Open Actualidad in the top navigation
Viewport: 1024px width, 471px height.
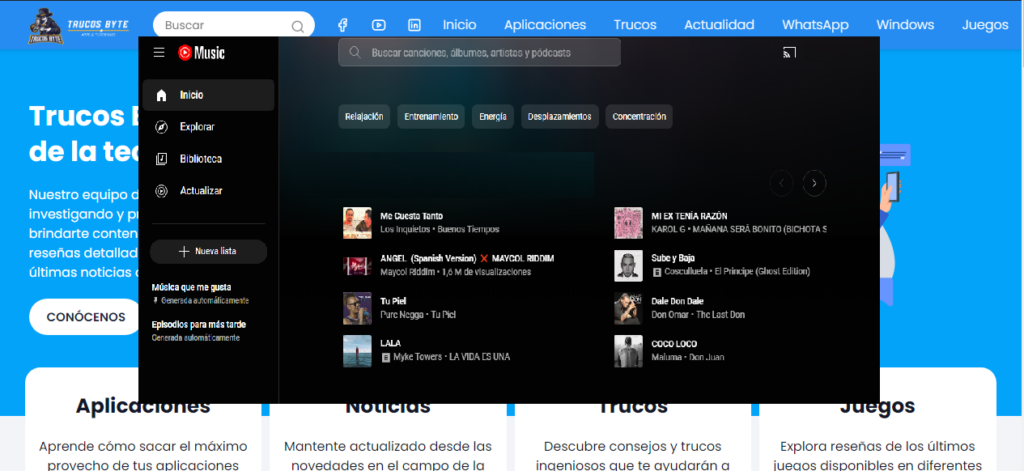pos(720,25)
